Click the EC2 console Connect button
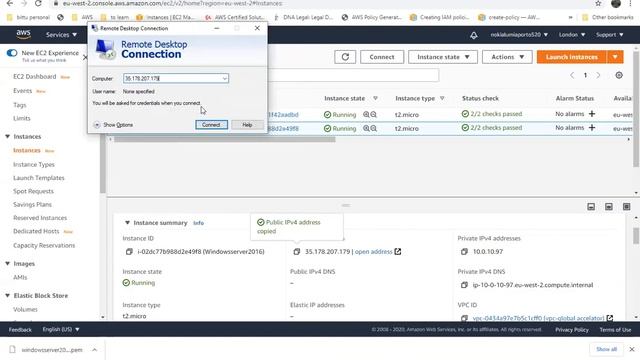The width and height of the screenshot is (640, 360). pos(382,57)
